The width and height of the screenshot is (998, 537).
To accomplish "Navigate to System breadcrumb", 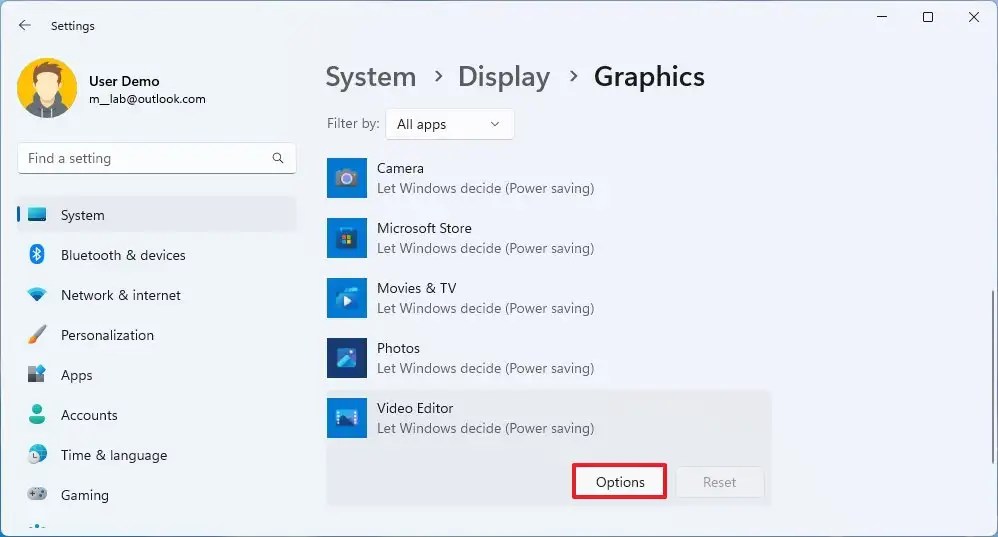I will [x=370, y=77].
